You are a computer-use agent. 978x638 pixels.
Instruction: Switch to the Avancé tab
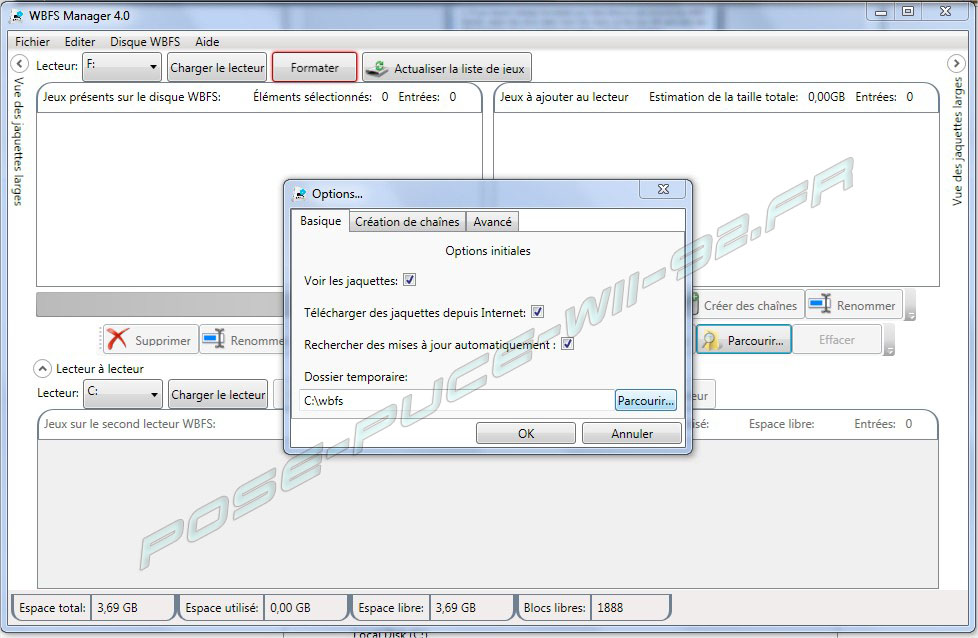[492, 221]
